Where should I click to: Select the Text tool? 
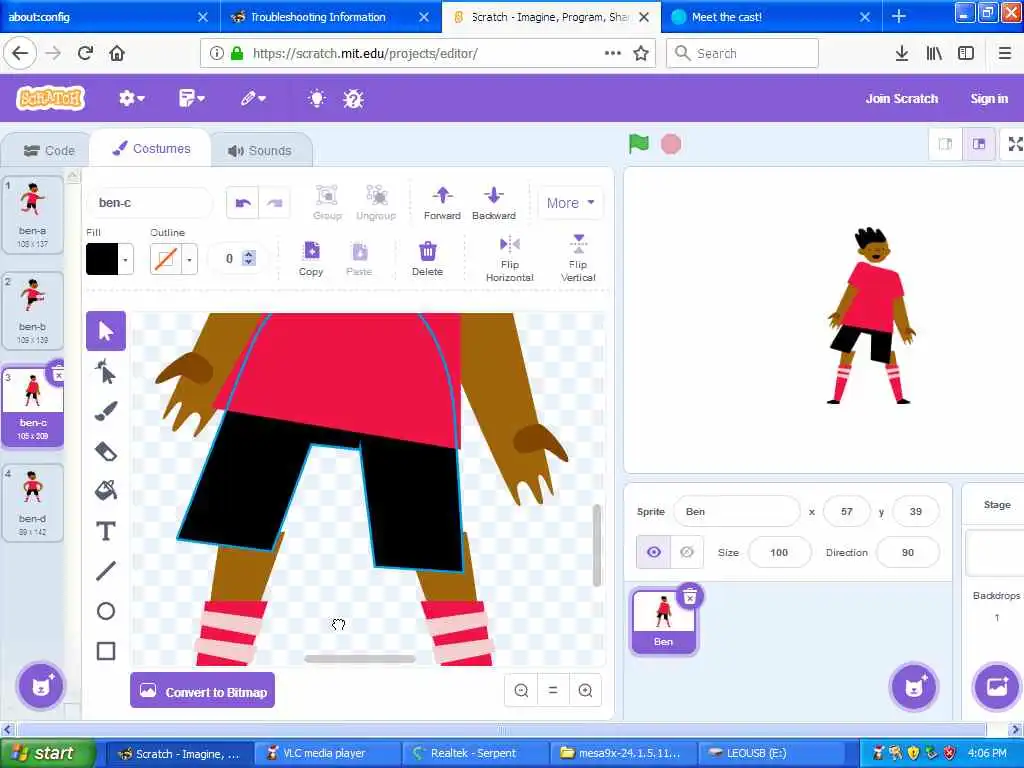point(106,531)
